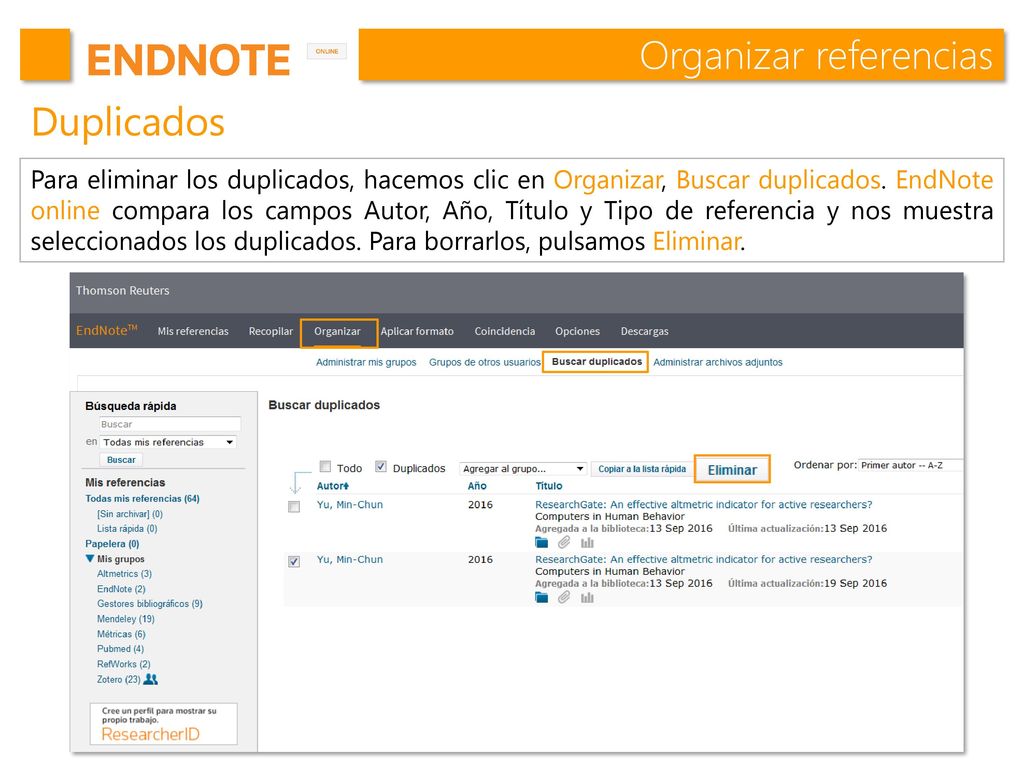Click the quick search Buscar input field
The image size is (1024, 768).
pyautogui.click(x=170, y=424)
